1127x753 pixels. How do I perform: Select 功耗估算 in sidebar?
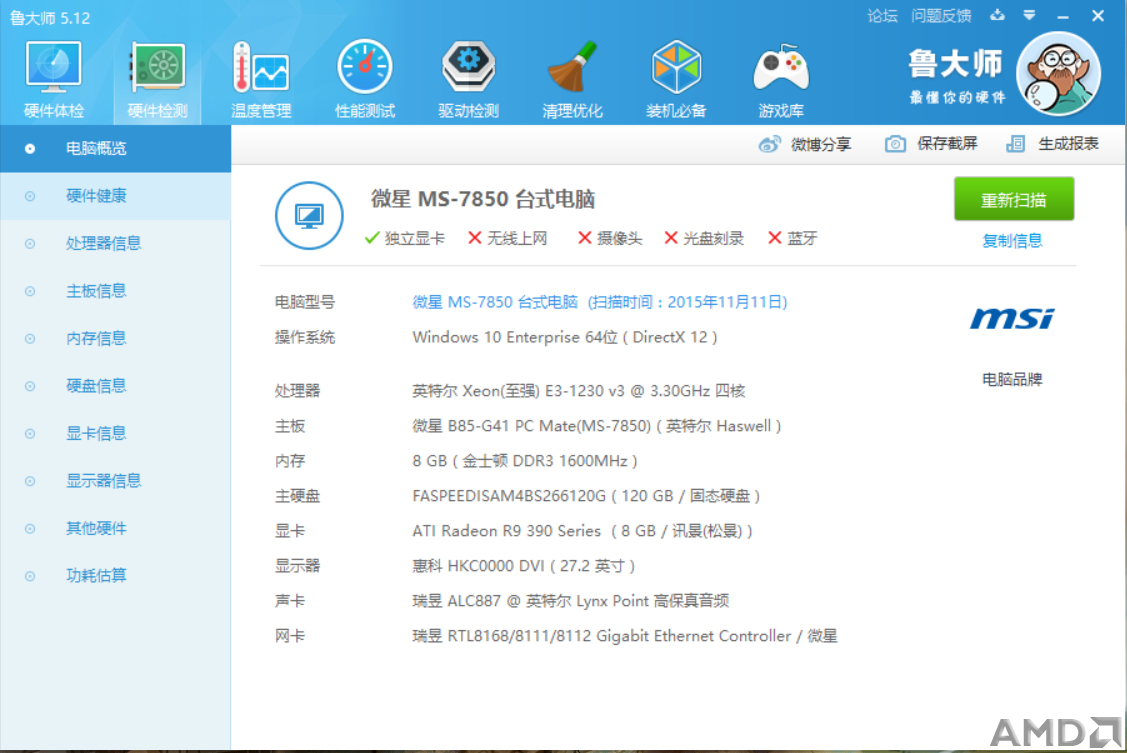[115, 576]
